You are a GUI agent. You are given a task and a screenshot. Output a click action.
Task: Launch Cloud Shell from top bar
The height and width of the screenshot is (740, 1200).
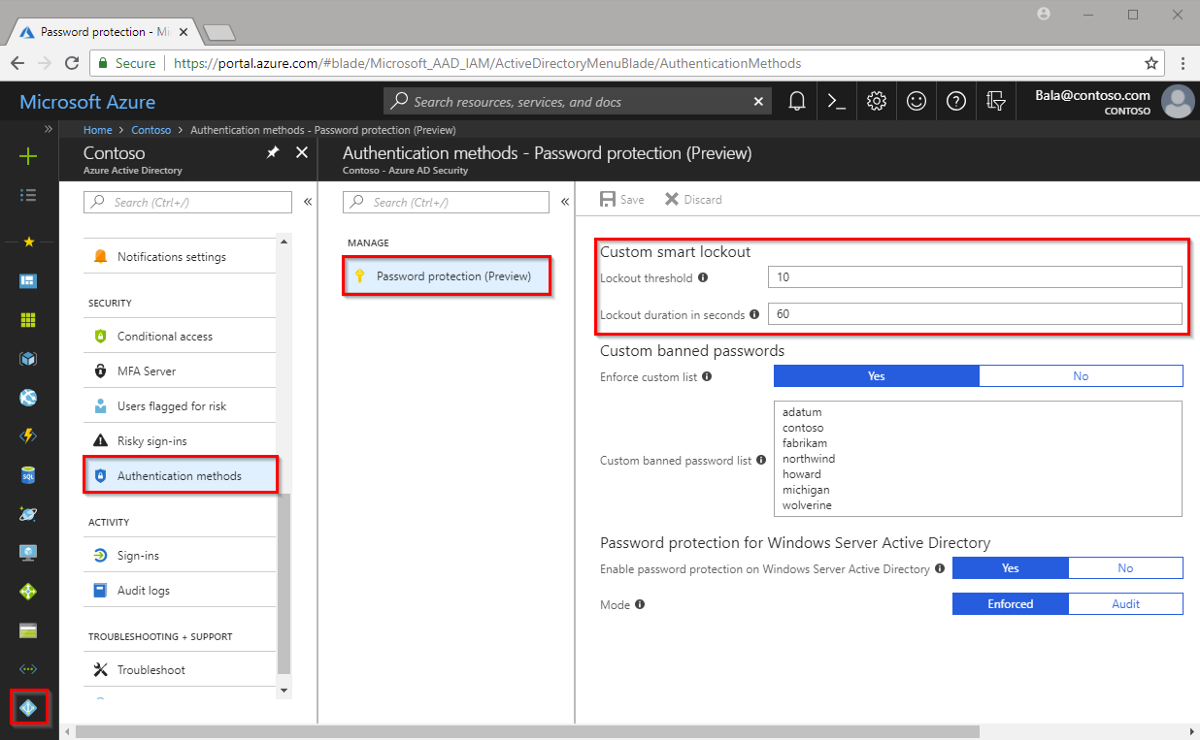click(836, 101)
